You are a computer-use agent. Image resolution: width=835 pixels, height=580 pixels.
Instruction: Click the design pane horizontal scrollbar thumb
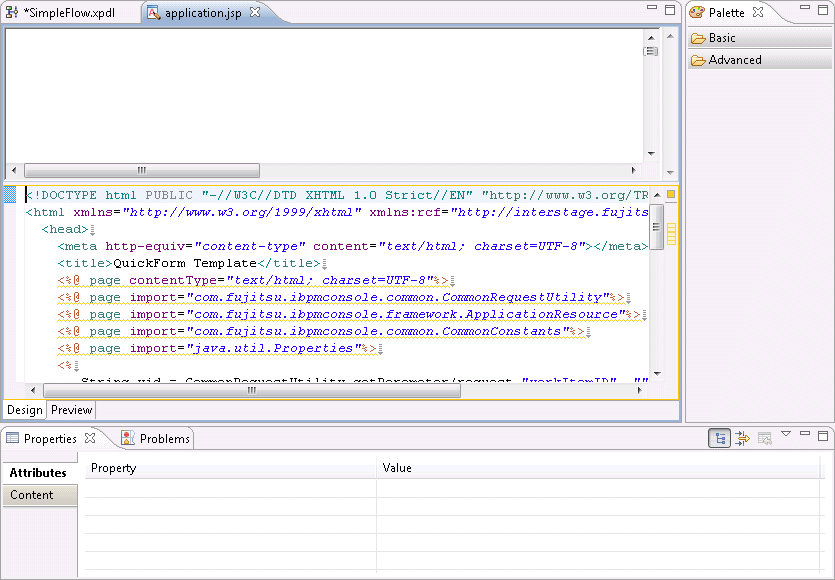coord(142,170)
